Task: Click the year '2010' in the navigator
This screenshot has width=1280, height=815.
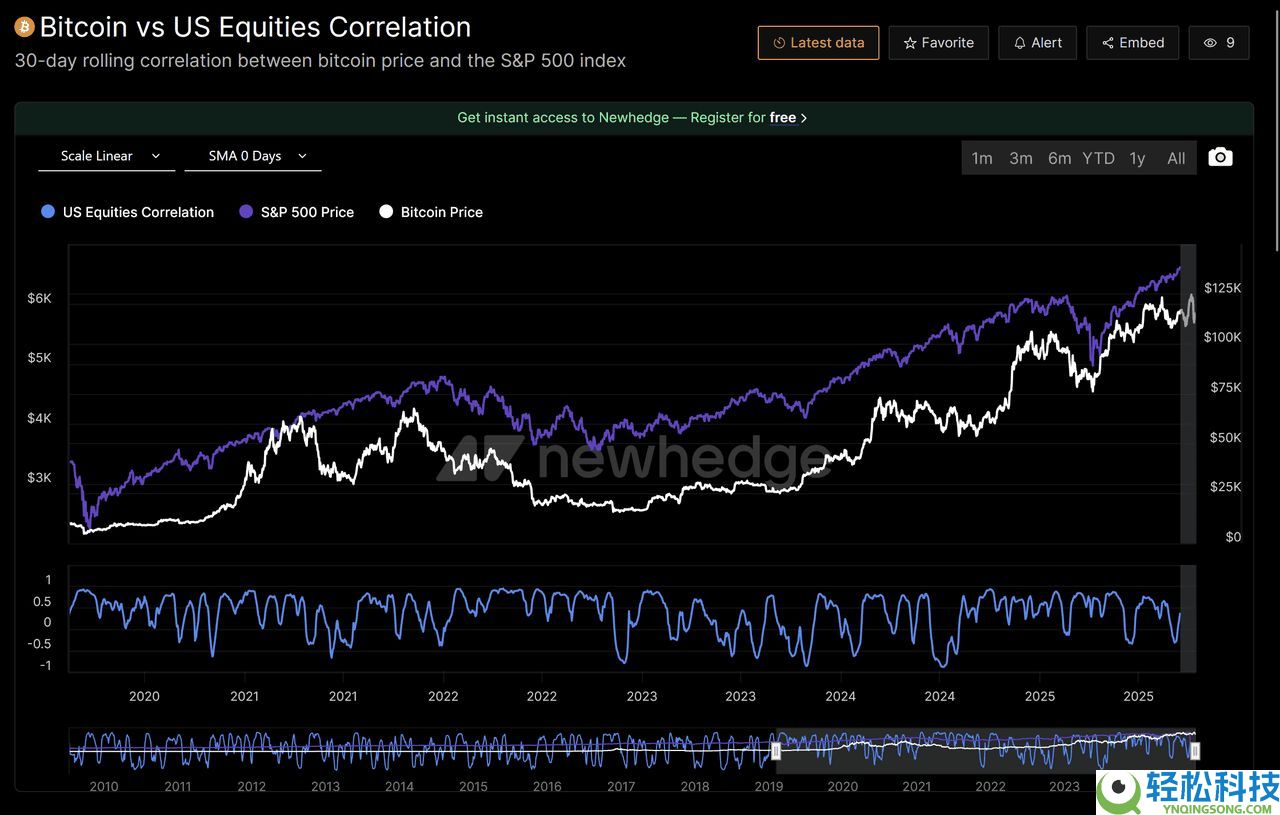Action: (x=104, y=787)
